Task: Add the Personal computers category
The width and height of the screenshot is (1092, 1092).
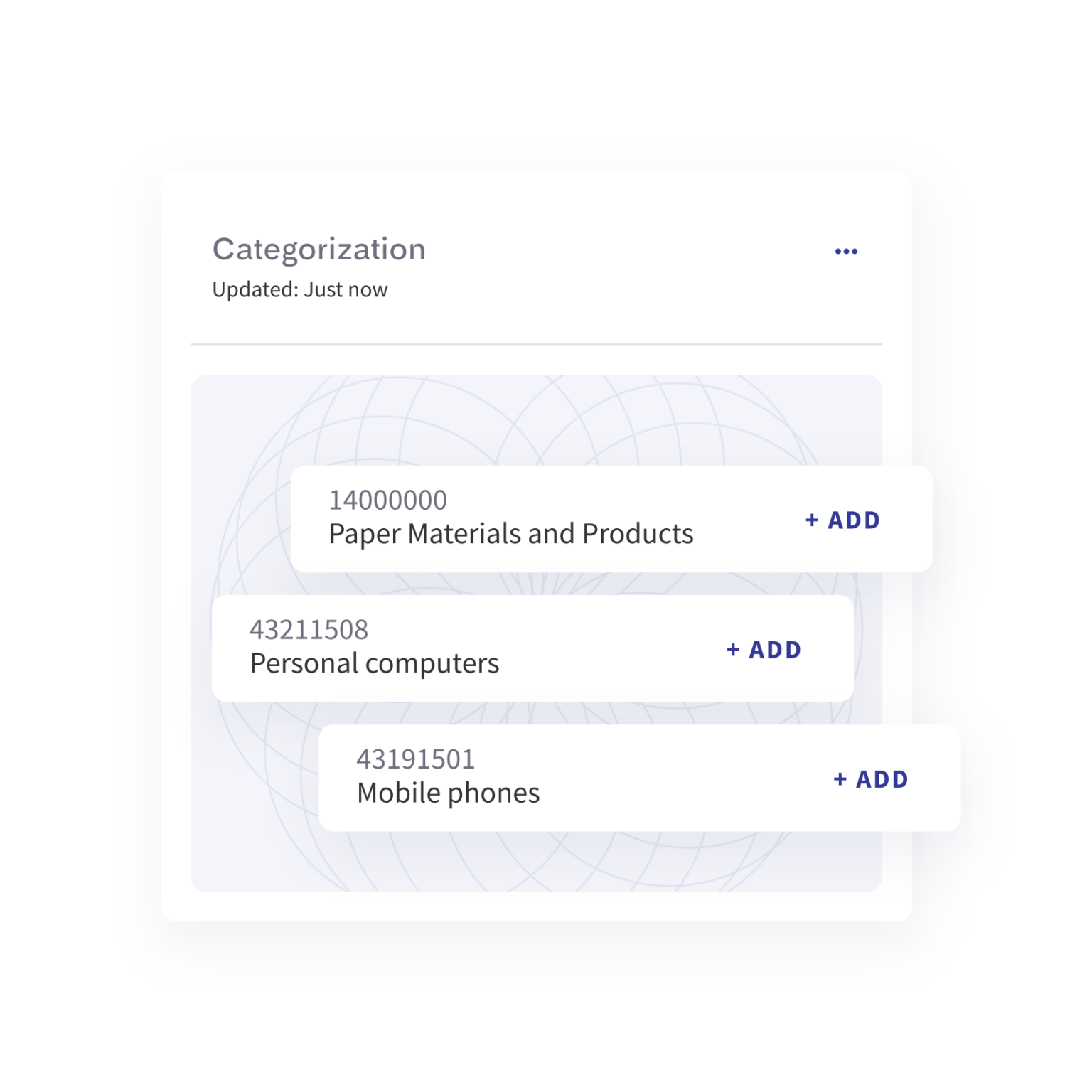Action: (764, 650)
